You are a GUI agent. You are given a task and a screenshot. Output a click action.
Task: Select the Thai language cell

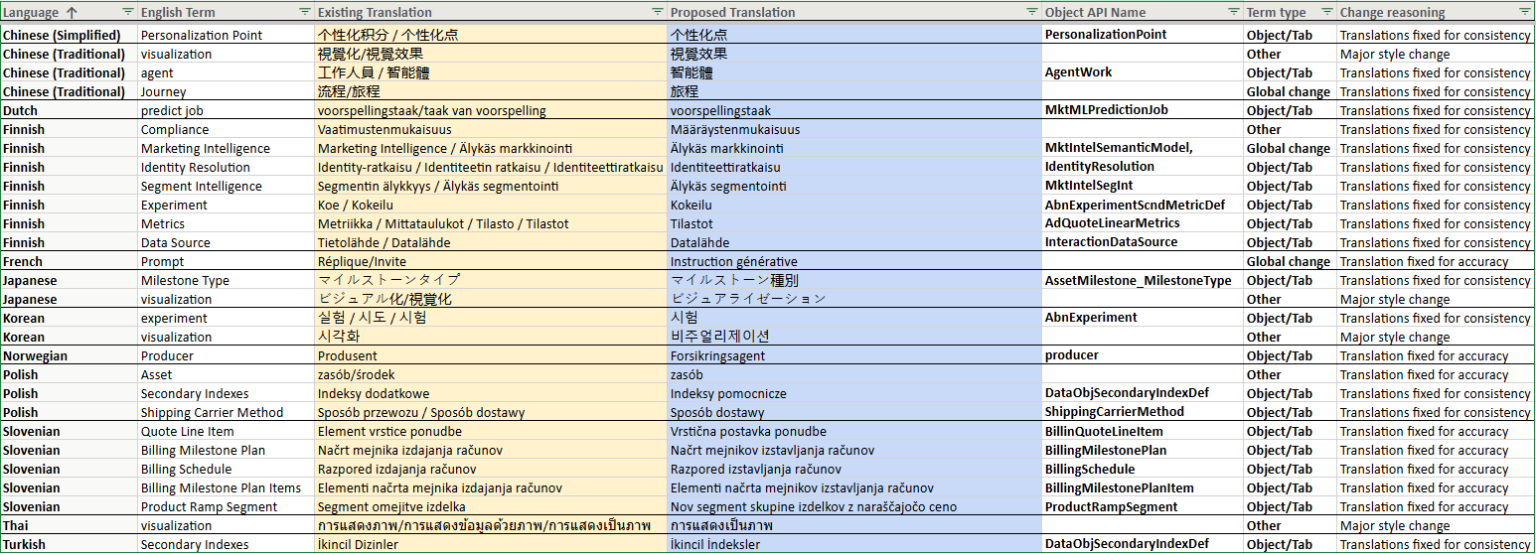pyautogui.click(x=69, y=526)
